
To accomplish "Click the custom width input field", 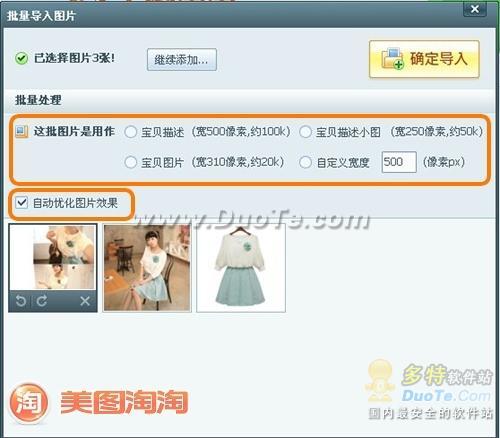I will pyautogui.click(x=399, y=162).
